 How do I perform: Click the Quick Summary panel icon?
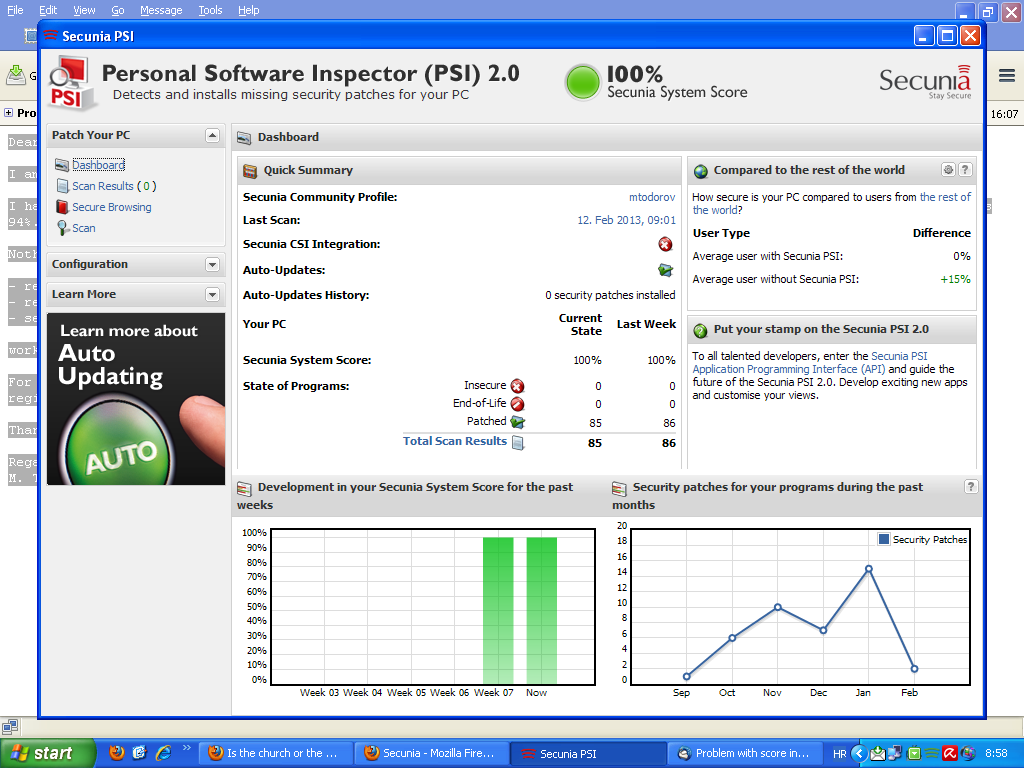tap(250, 171)
